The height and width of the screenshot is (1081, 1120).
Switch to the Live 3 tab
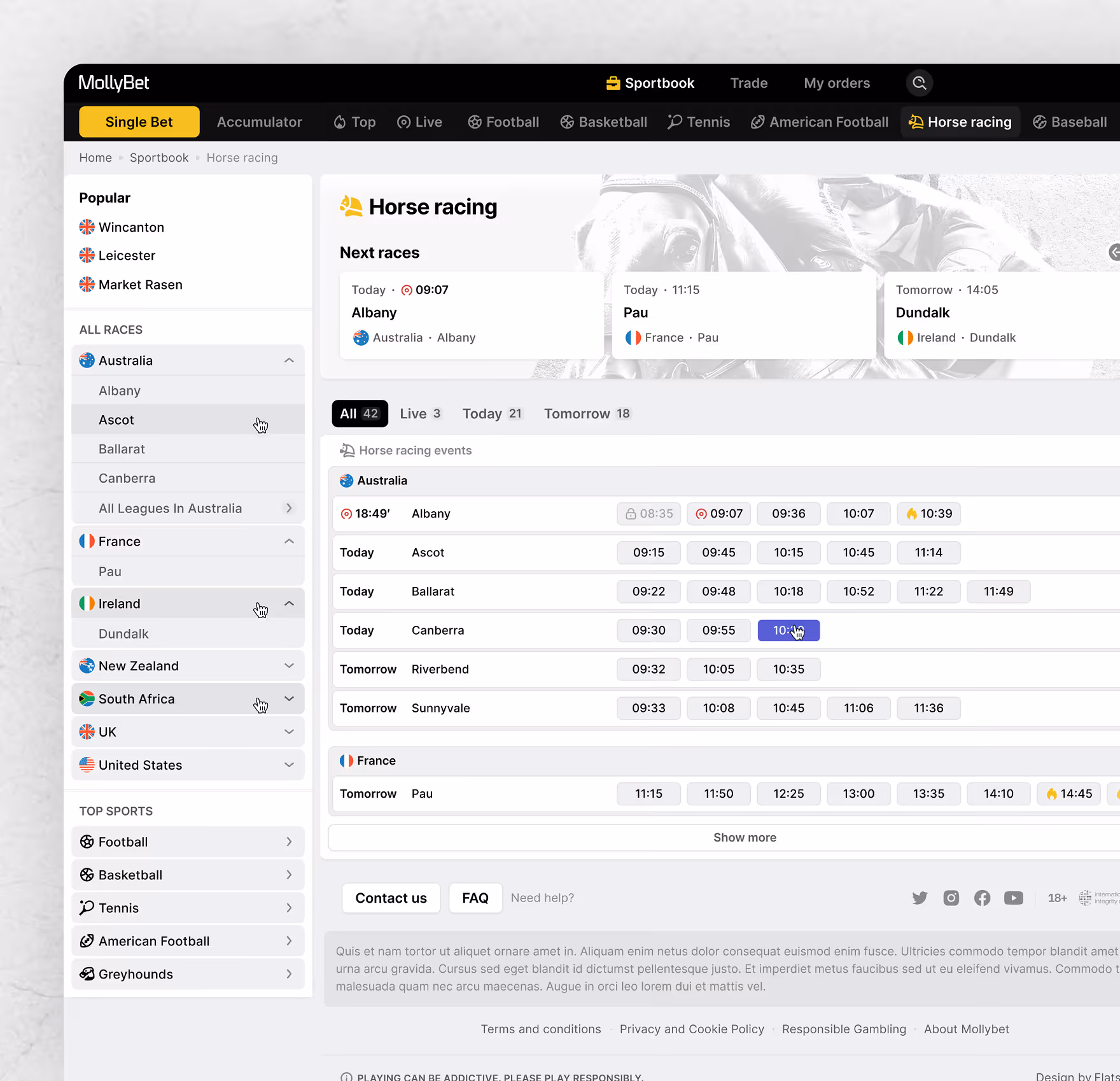click(421, 414)
